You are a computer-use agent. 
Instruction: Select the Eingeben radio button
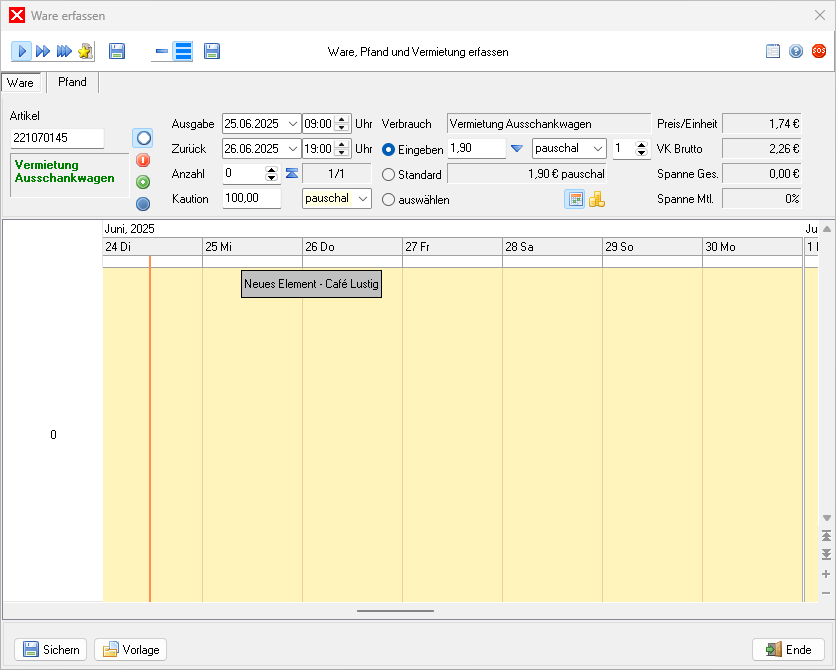click(389, 149)
